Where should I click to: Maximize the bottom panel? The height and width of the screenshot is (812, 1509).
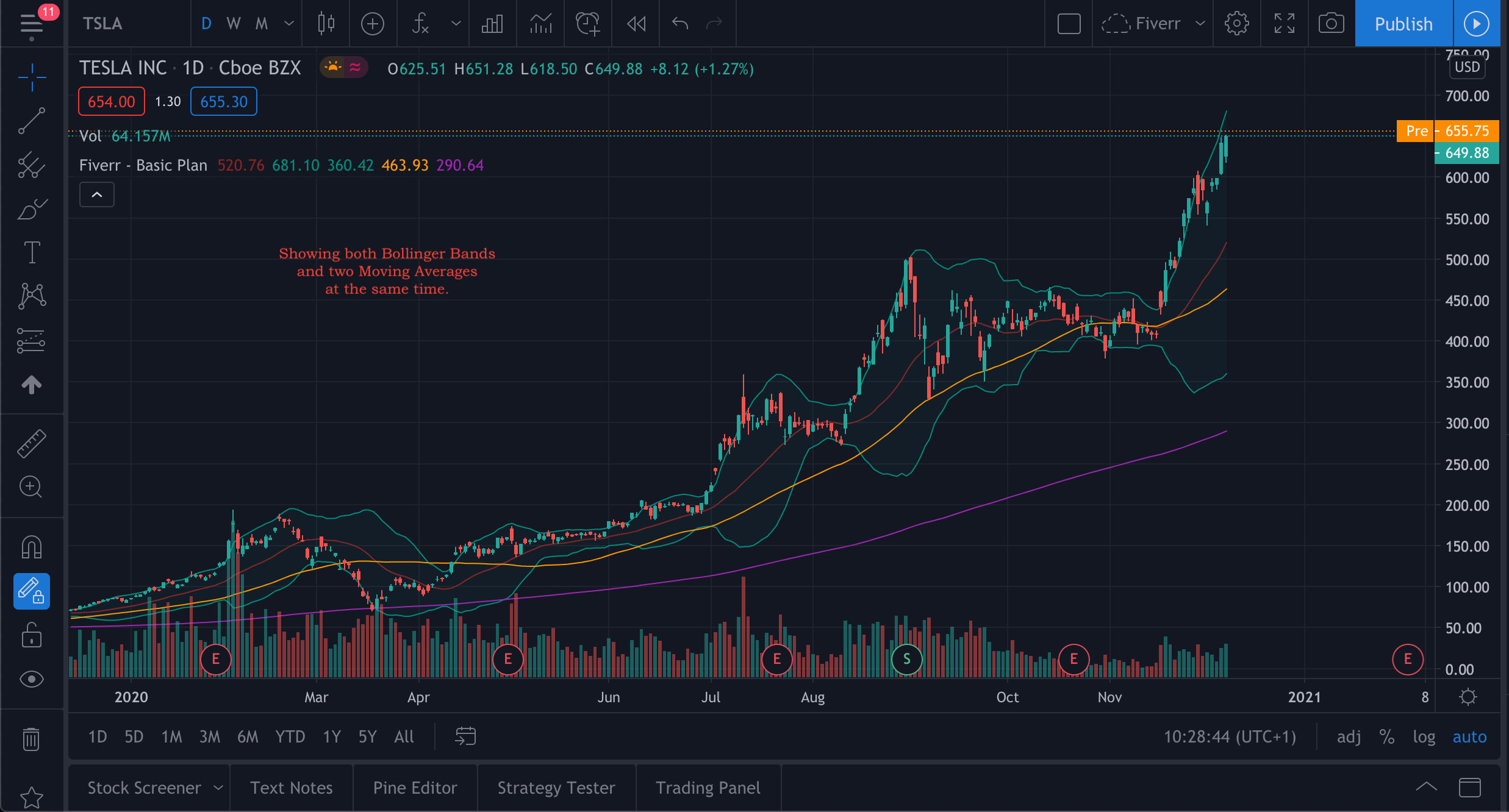pos(1469,787)
